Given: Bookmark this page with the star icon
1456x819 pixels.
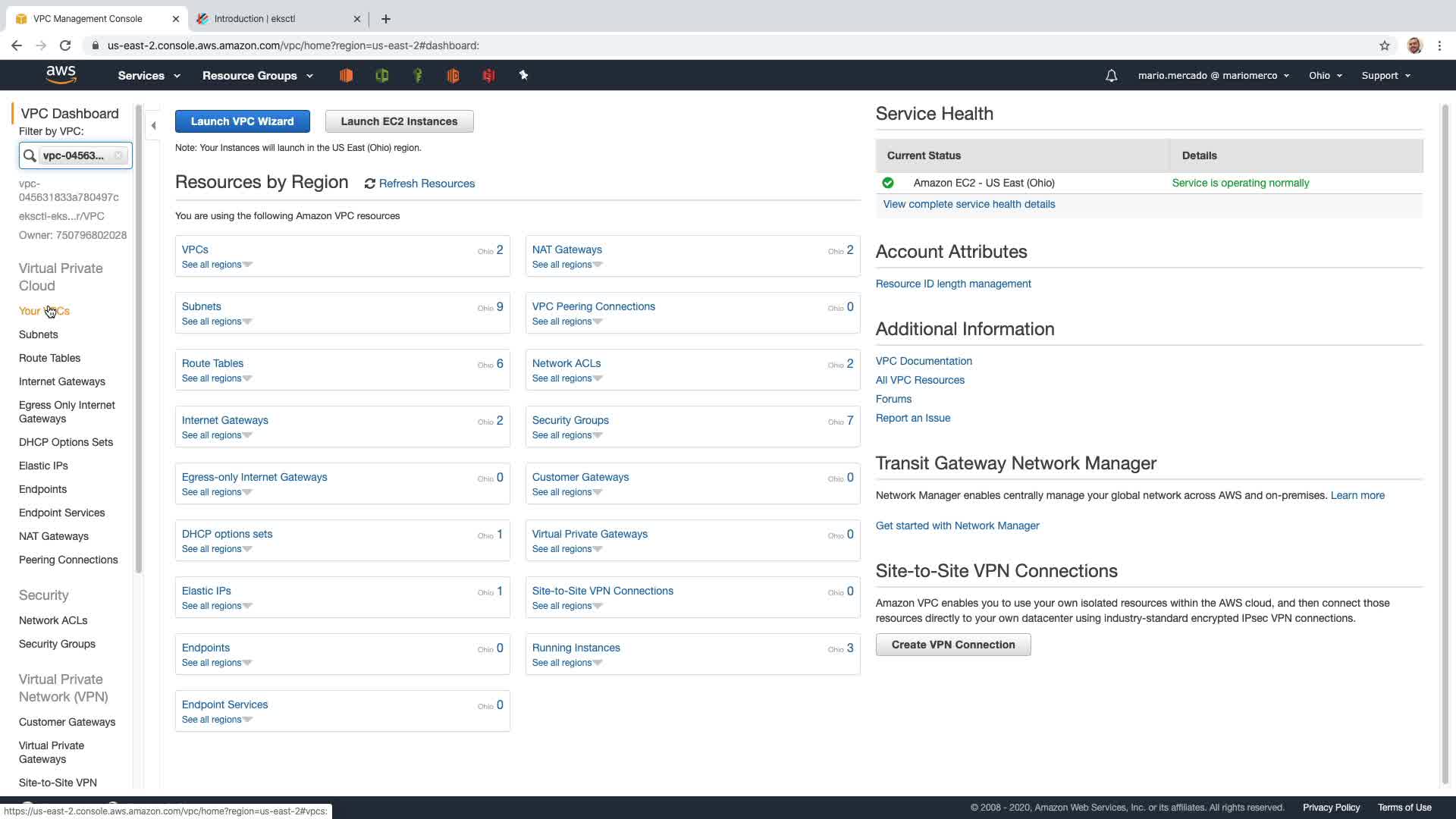Looking at the screenshot, I should 1385,45.
